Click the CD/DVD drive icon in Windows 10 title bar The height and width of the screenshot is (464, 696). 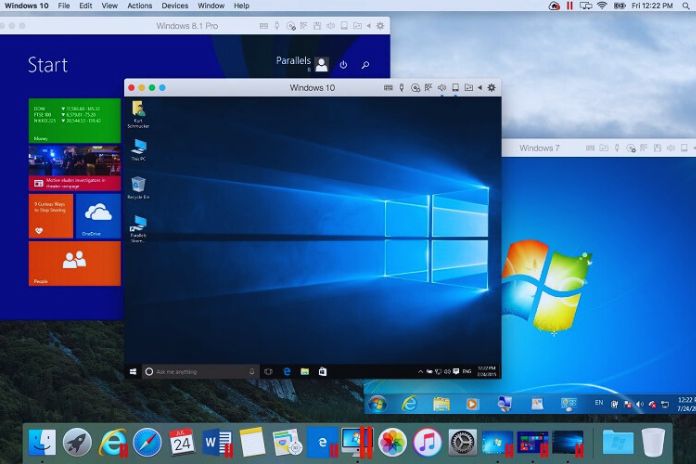(x=415, y=88)
